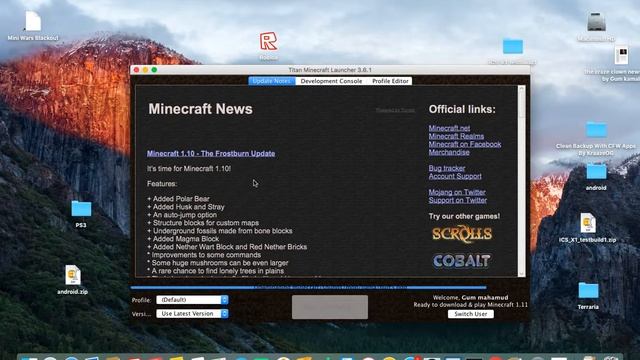Open the PS3 folder on desktop
The height and width of the screenshot is (360, 640).
81,209
